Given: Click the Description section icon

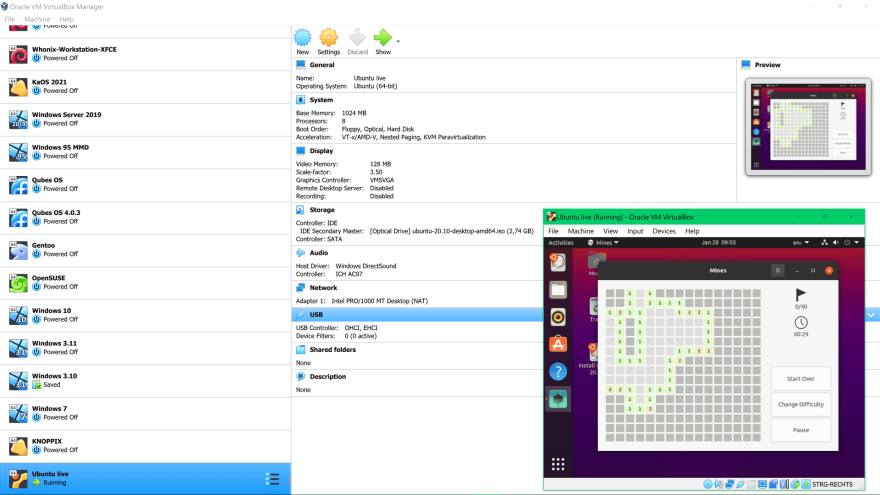Looking at the screenshot, I should coord(301,377).
